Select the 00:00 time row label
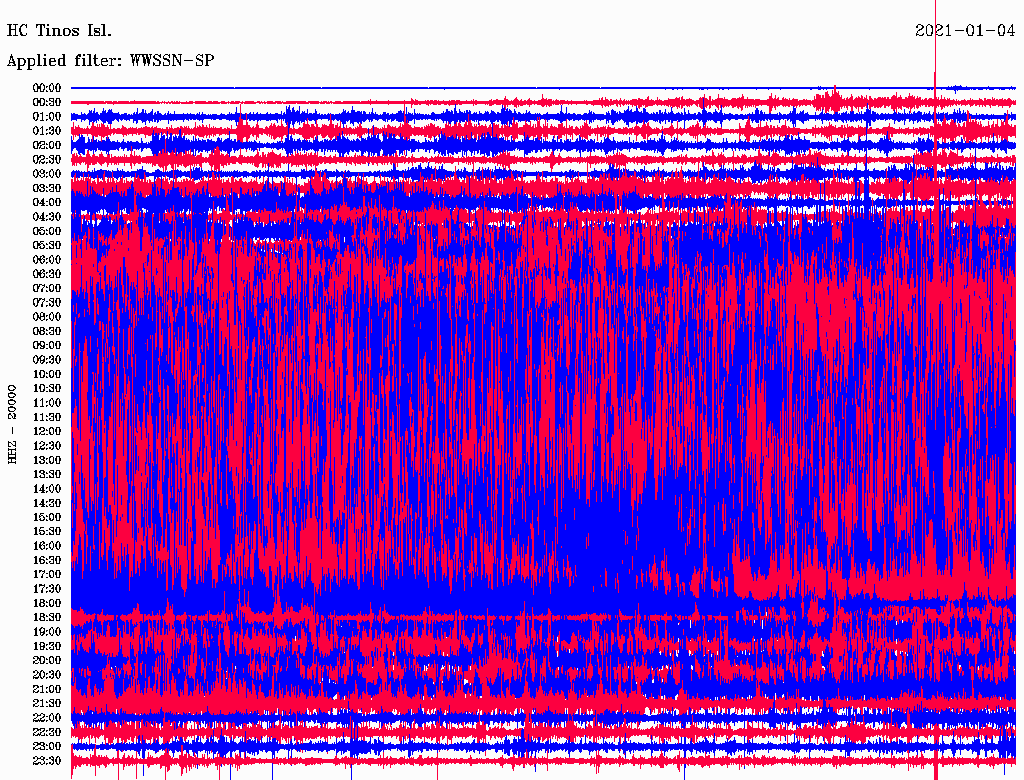 tap(47, 88)
